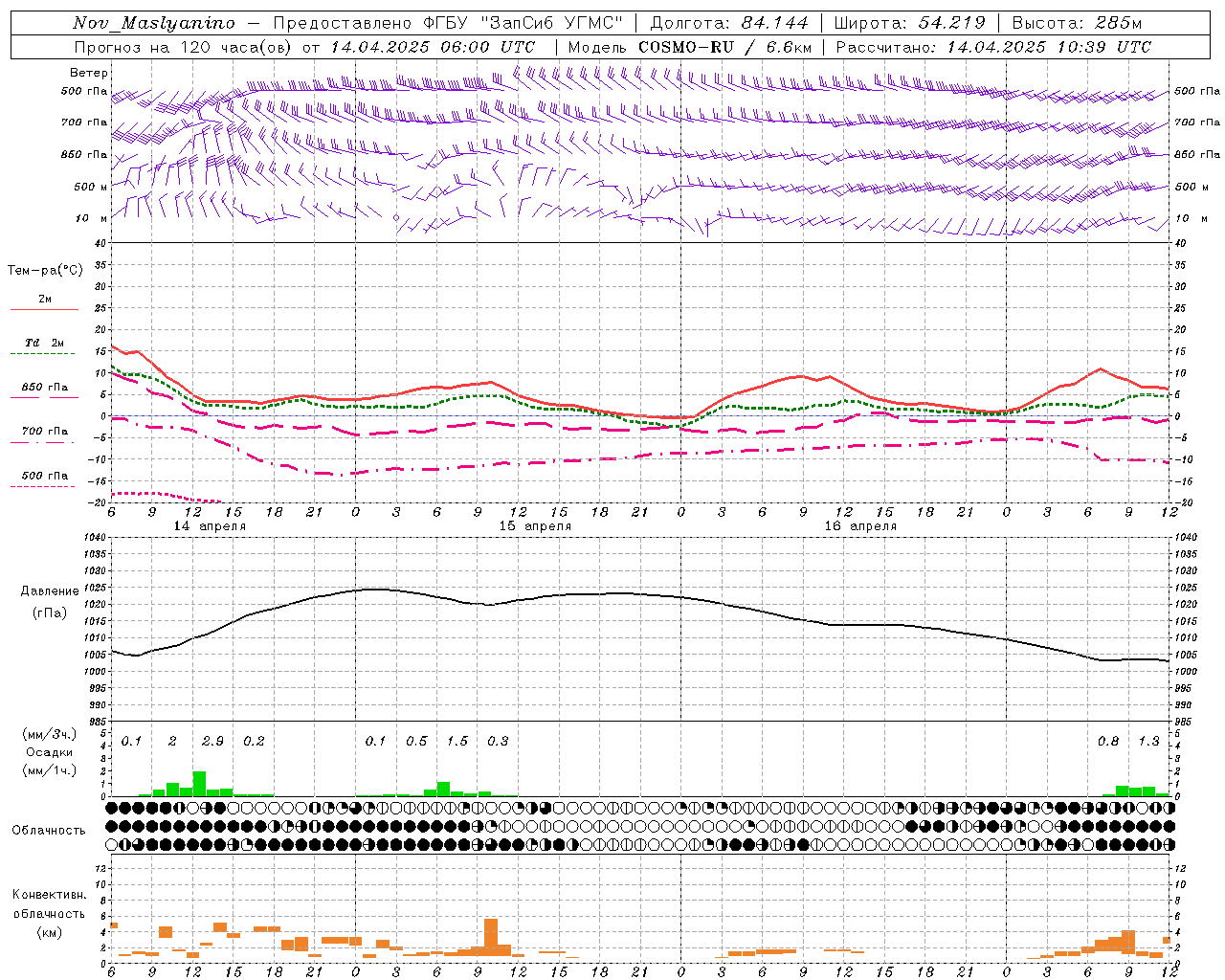Click the Высота: 285м value
Viewport: 1225px width, 980px height.
[x=1077, y=23]
